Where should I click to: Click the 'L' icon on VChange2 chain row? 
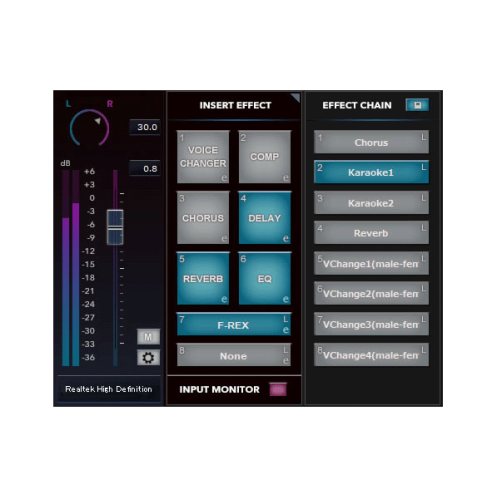click(423, 288)
